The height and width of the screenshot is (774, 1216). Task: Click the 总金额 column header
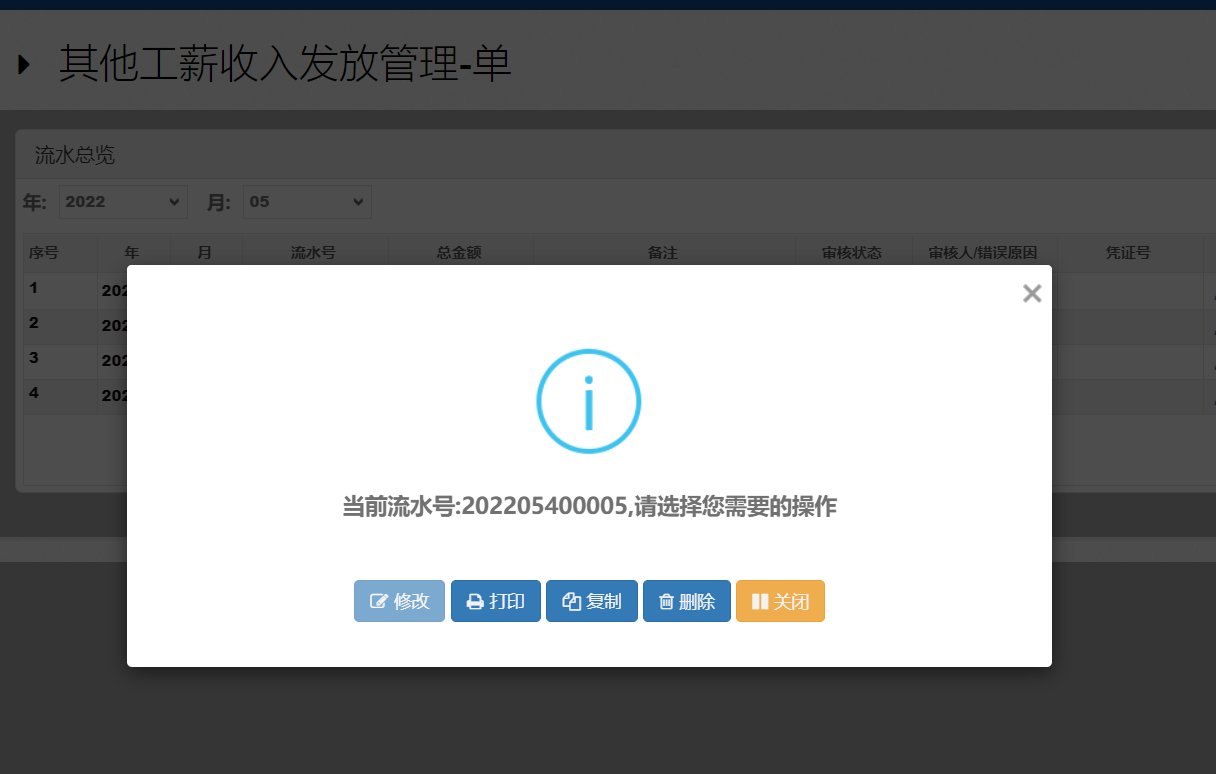pyautogui.click(x=459, y=253)
